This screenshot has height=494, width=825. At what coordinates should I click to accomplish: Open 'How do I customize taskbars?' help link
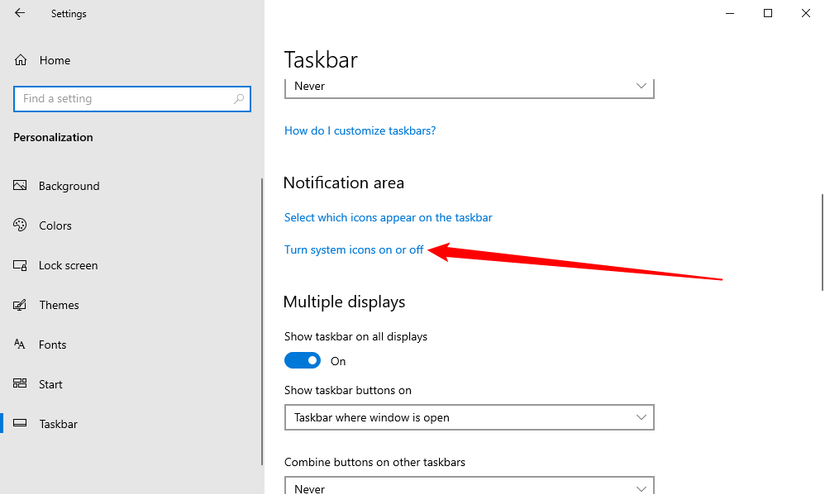[360, 130]
